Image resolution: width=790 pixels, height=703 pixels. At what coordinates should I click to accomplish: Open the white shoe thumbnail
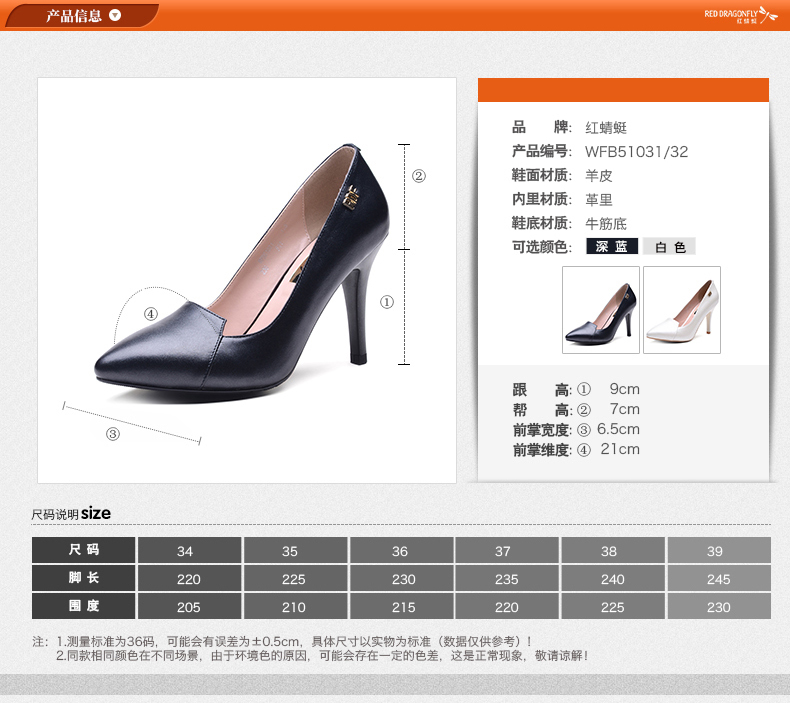click(682, 310)
